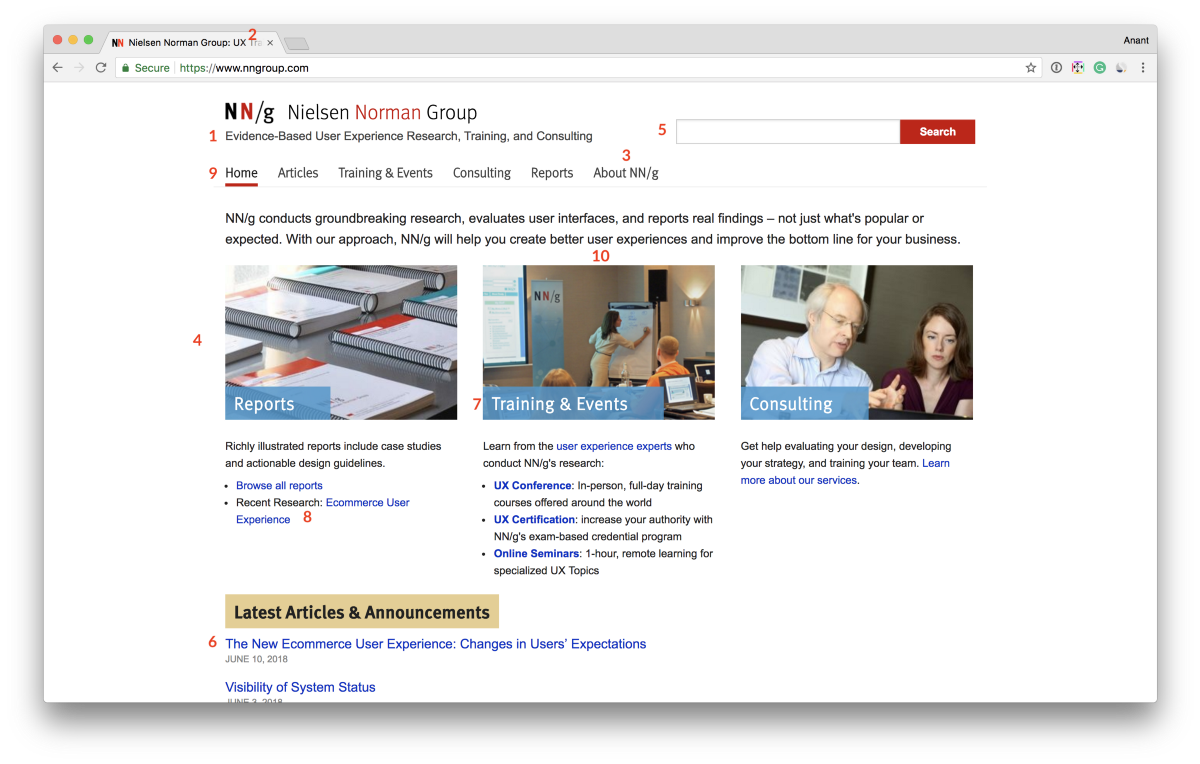Viewport: 1200px width, 764px height.
Task: Click the site search text field
Action: [x=788, y=132]
